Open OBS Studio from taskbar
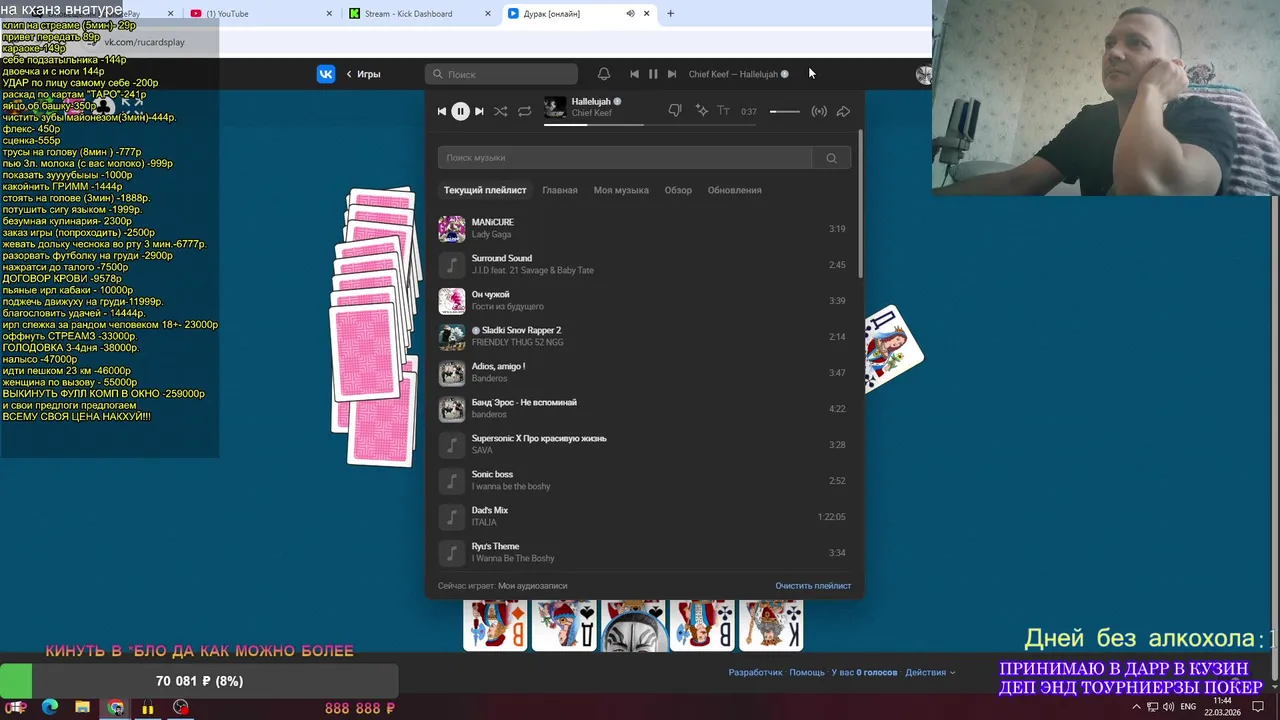1280x720 pixels. point(180,707)
